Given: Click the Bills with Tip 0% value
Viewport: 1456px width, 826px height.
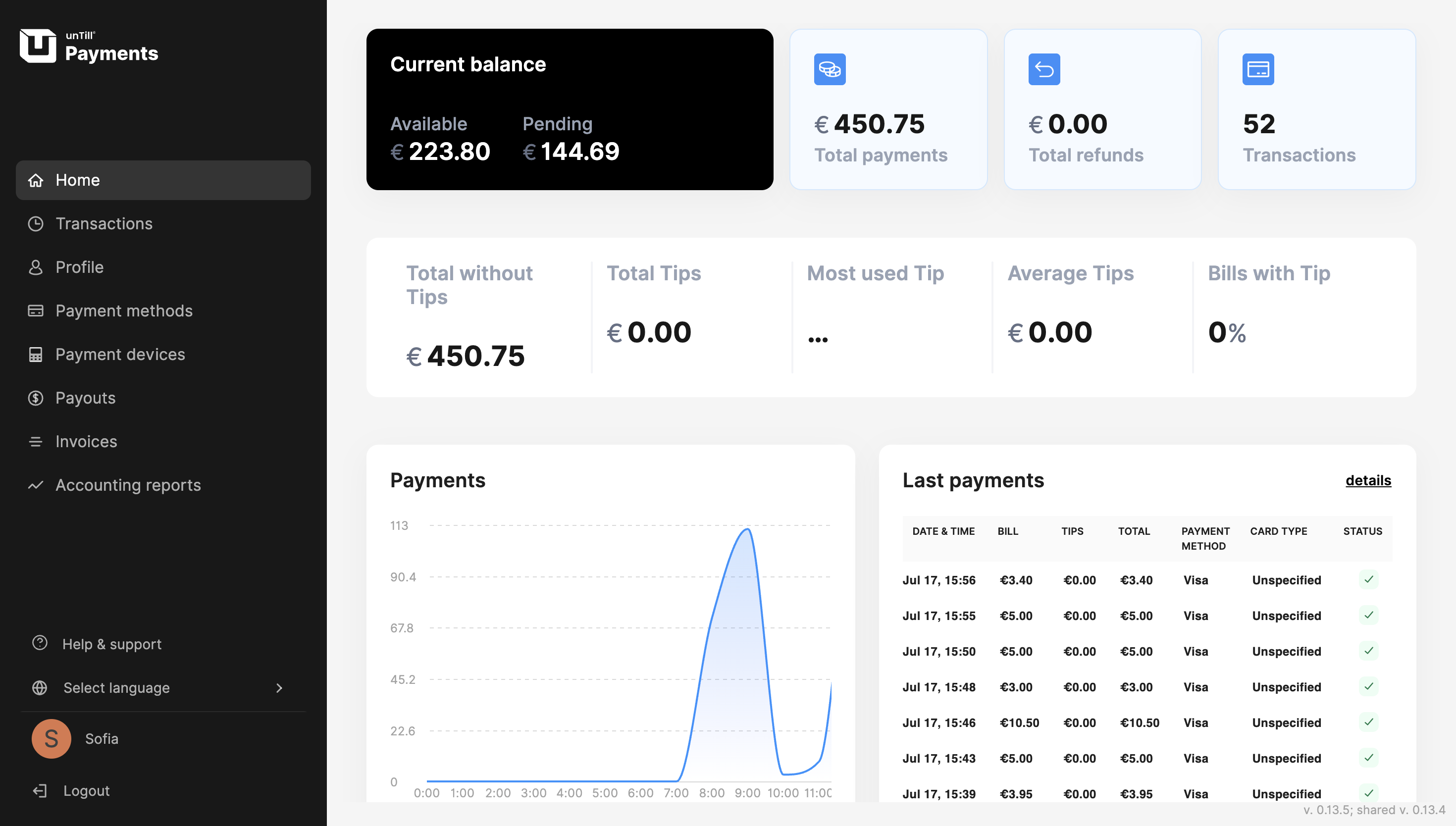Looking at the screenshot, I should pyautogui.click(x=1227, y=332).
